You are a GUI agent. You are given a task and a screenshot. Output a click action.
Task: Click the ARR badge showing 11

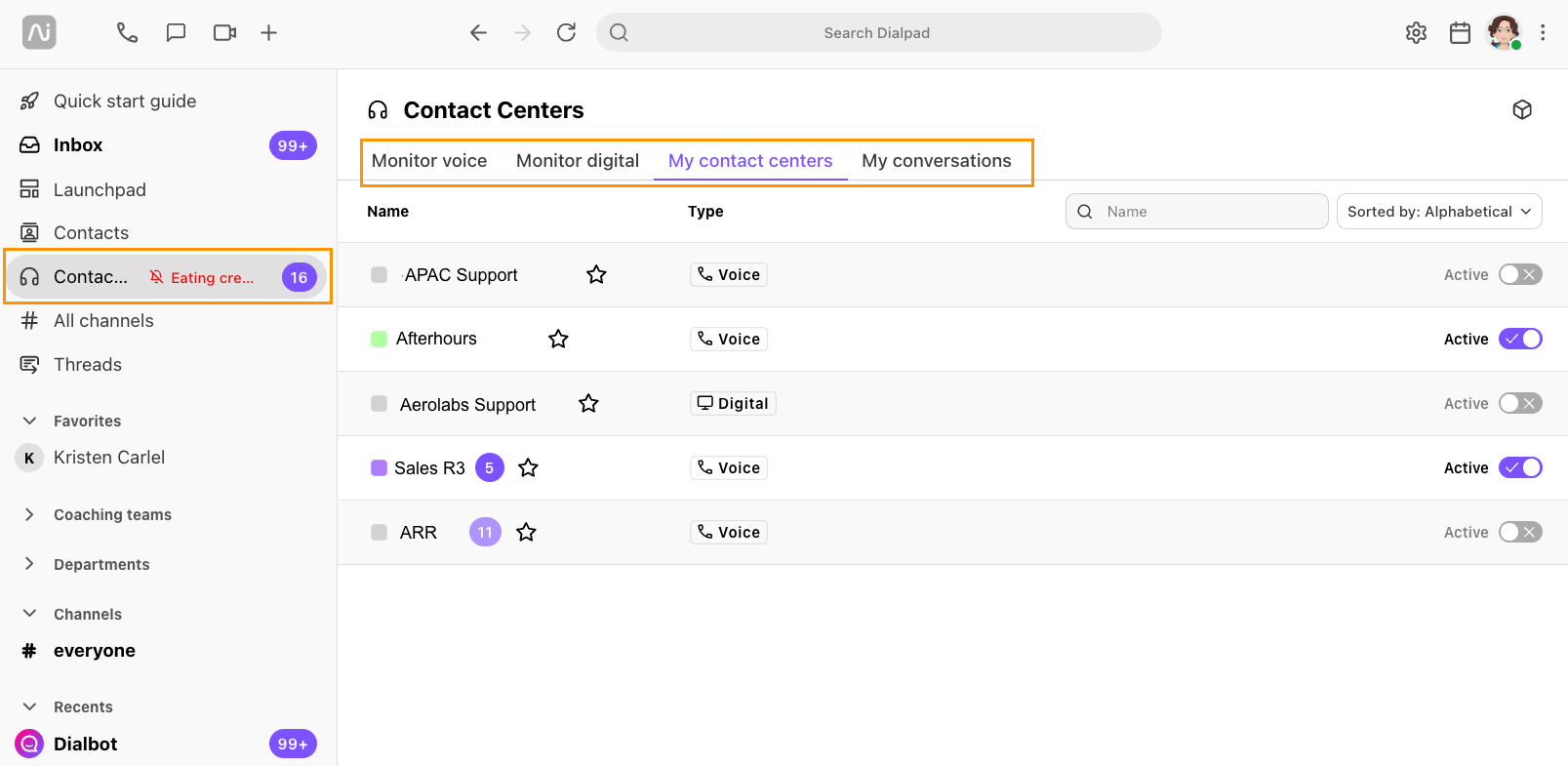(485, 532)
